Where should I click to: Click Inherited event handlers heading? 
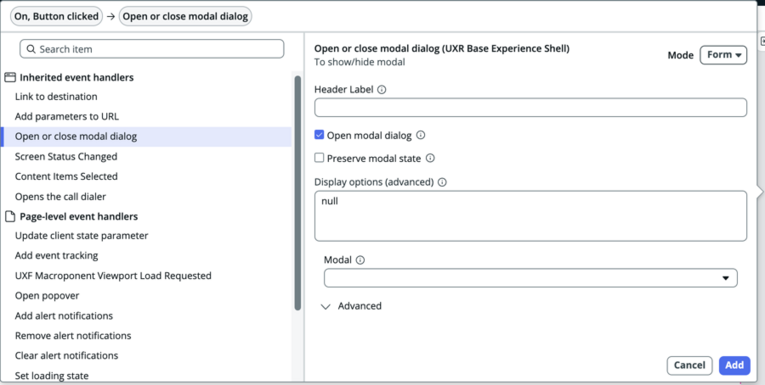tap(77, 78)
